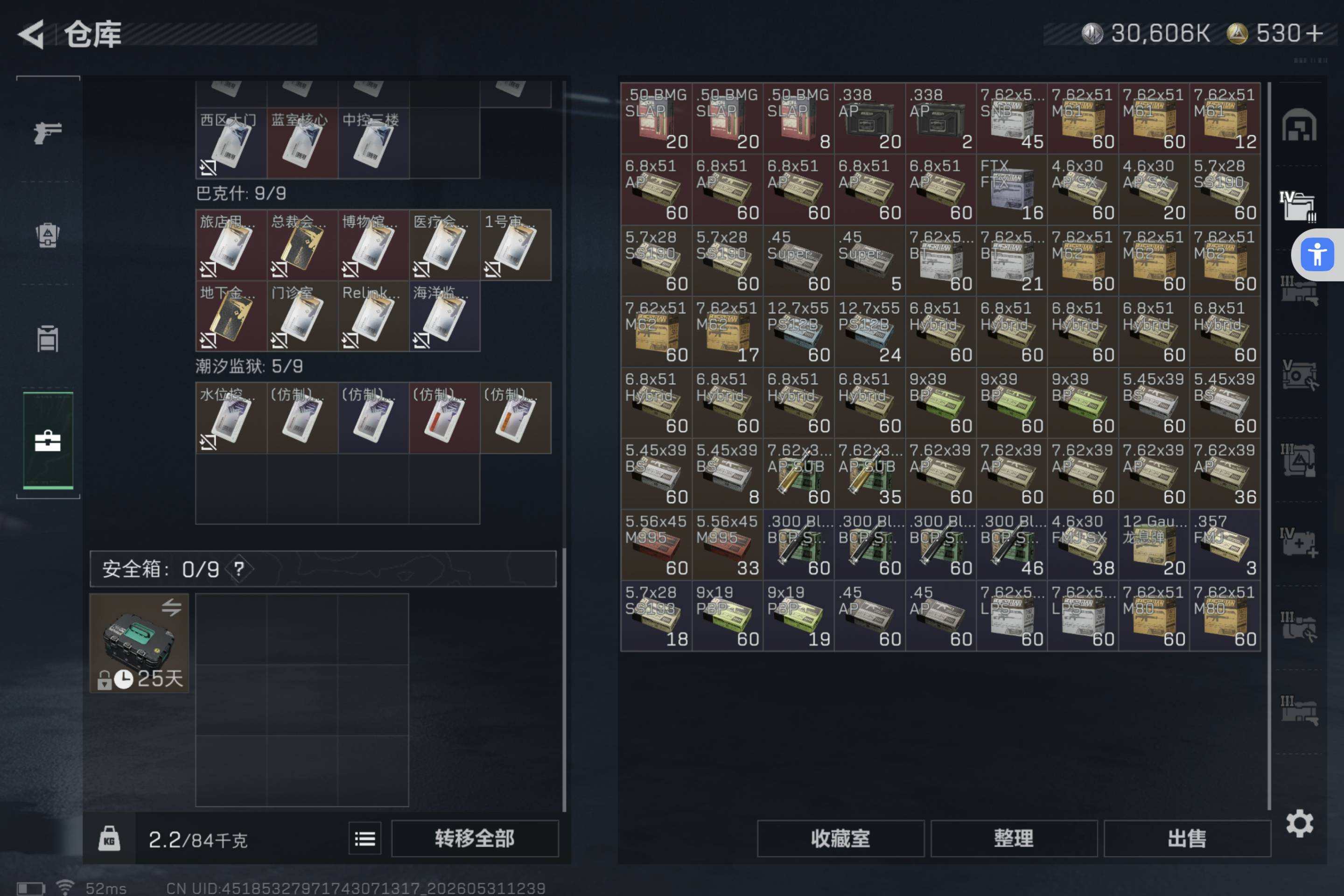Click the silver coin currency icon
Image resolution: width=1344 pixels, height=896 pixels.
coord(1092,34)
